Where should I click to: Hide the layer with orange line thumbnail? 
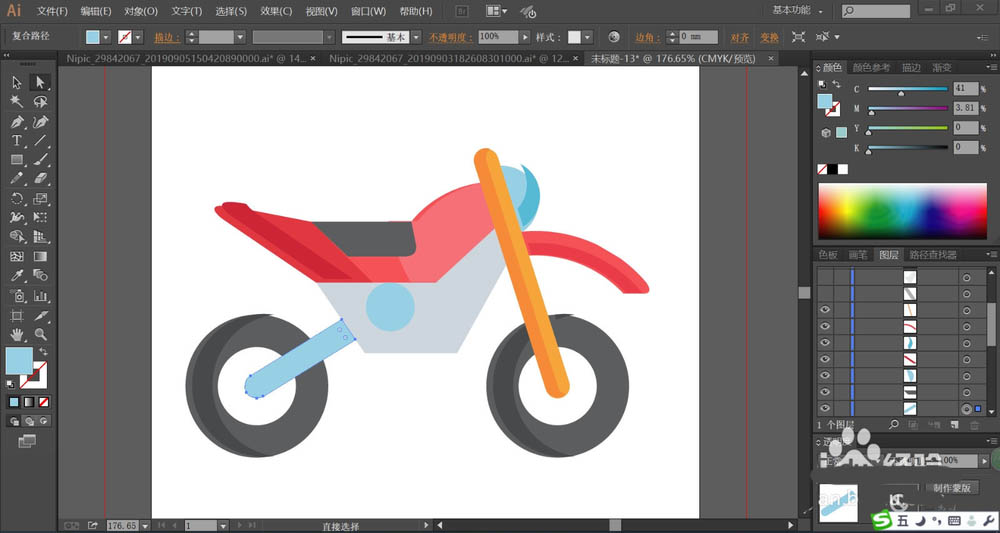coord(825,310)
